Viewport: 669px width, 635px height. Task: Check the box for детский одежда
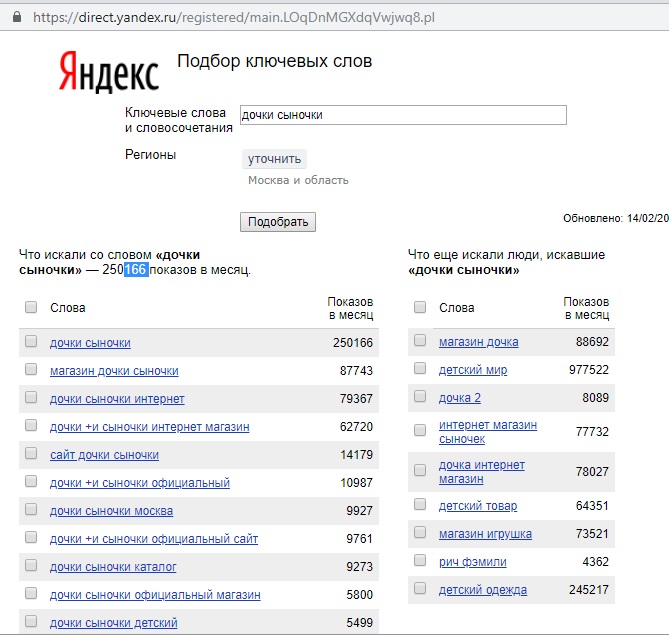pos(420,588)
